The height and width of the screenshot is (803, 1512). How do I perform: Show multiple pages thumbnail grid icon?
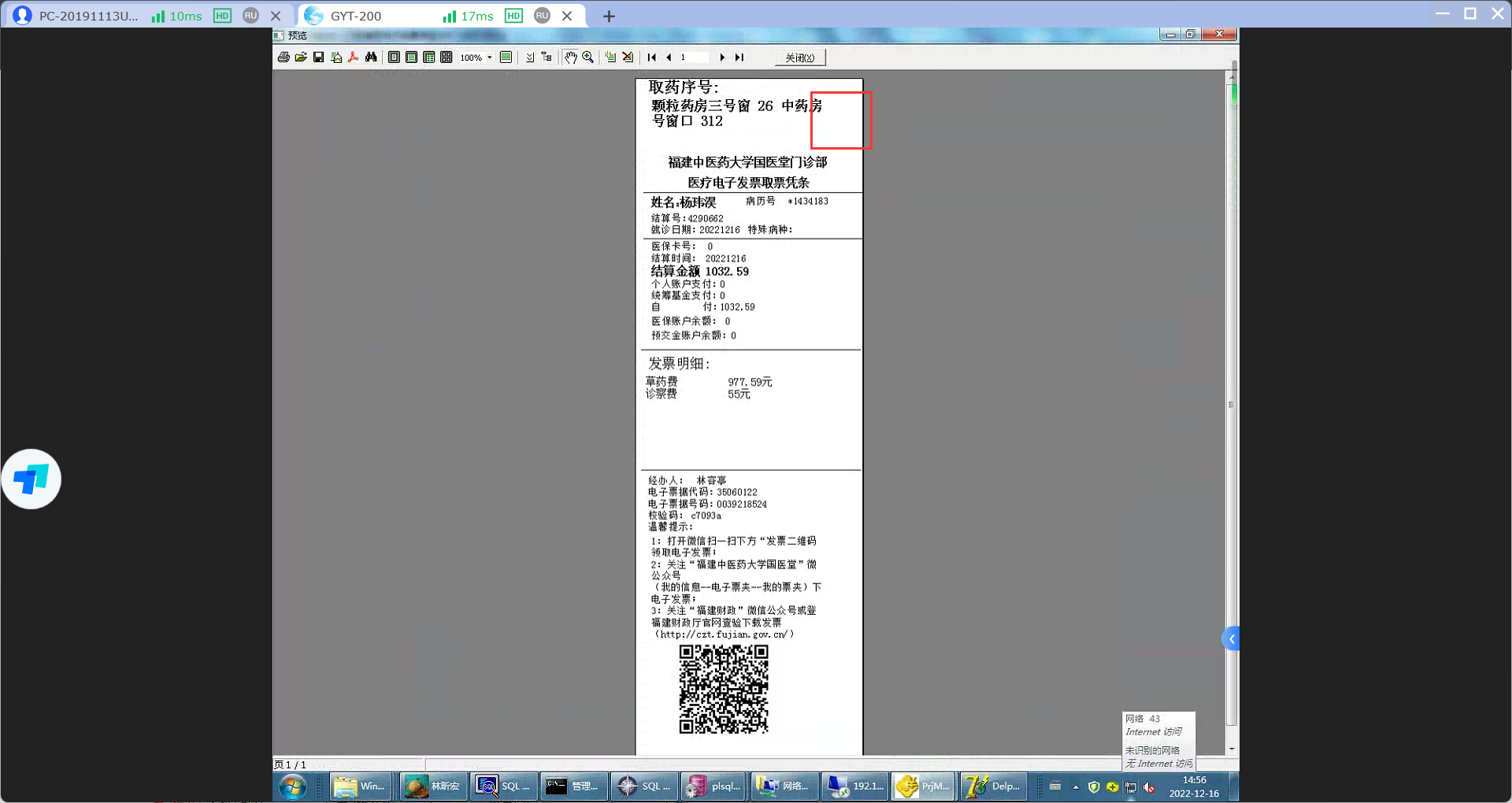[x=446, y=57]
